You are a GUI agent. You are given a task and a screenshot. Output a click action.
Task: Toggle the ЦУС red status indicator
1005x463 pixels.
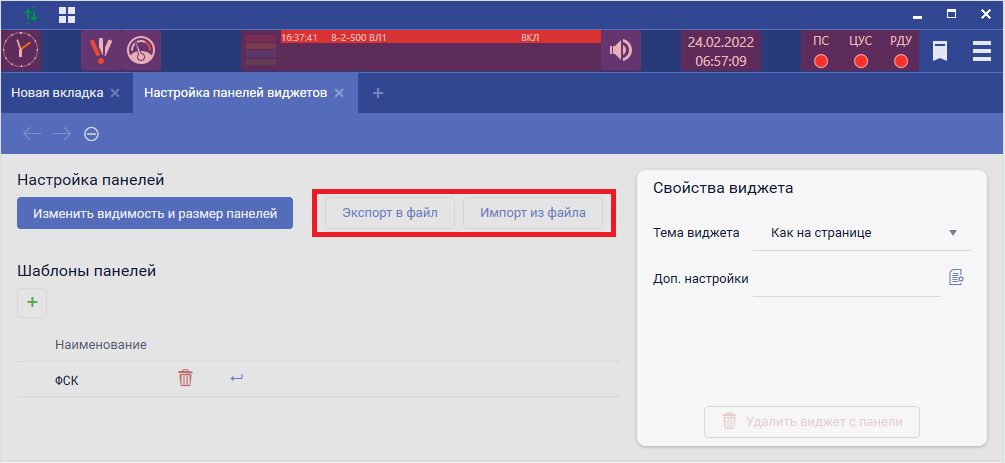point(860,61)
